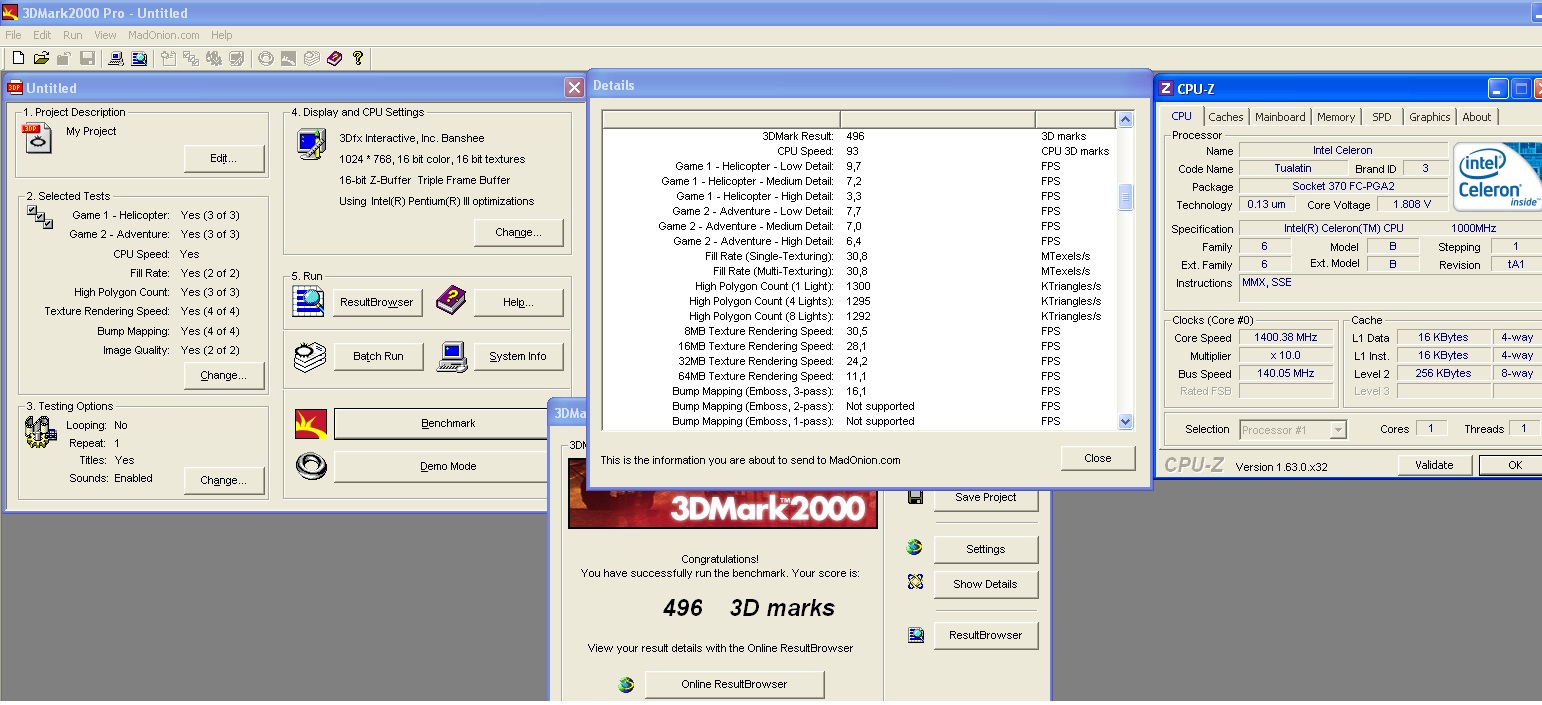
Task: Click the purple help book toolbar icon
Action: (x=334, y=58)
